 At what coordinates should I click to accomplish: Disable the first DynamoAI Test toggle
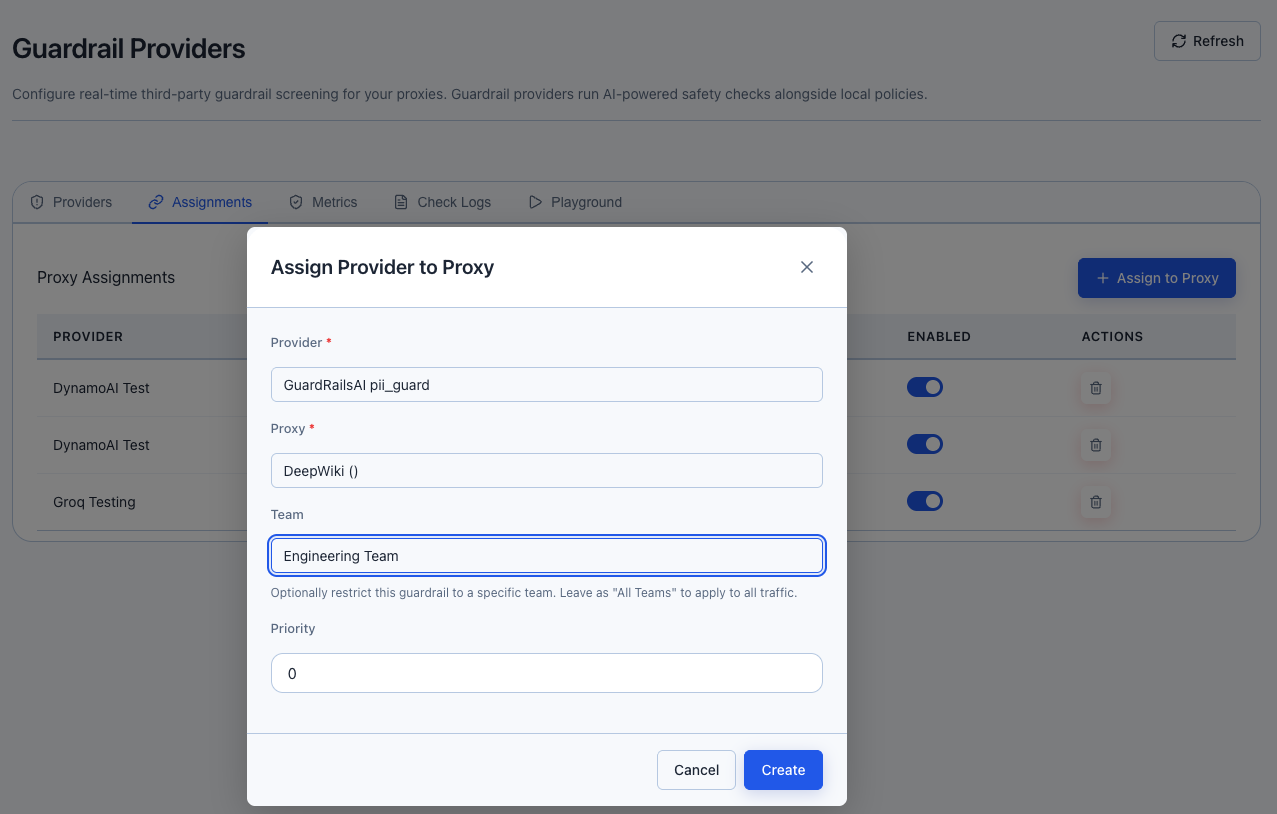tap(925, 387)
